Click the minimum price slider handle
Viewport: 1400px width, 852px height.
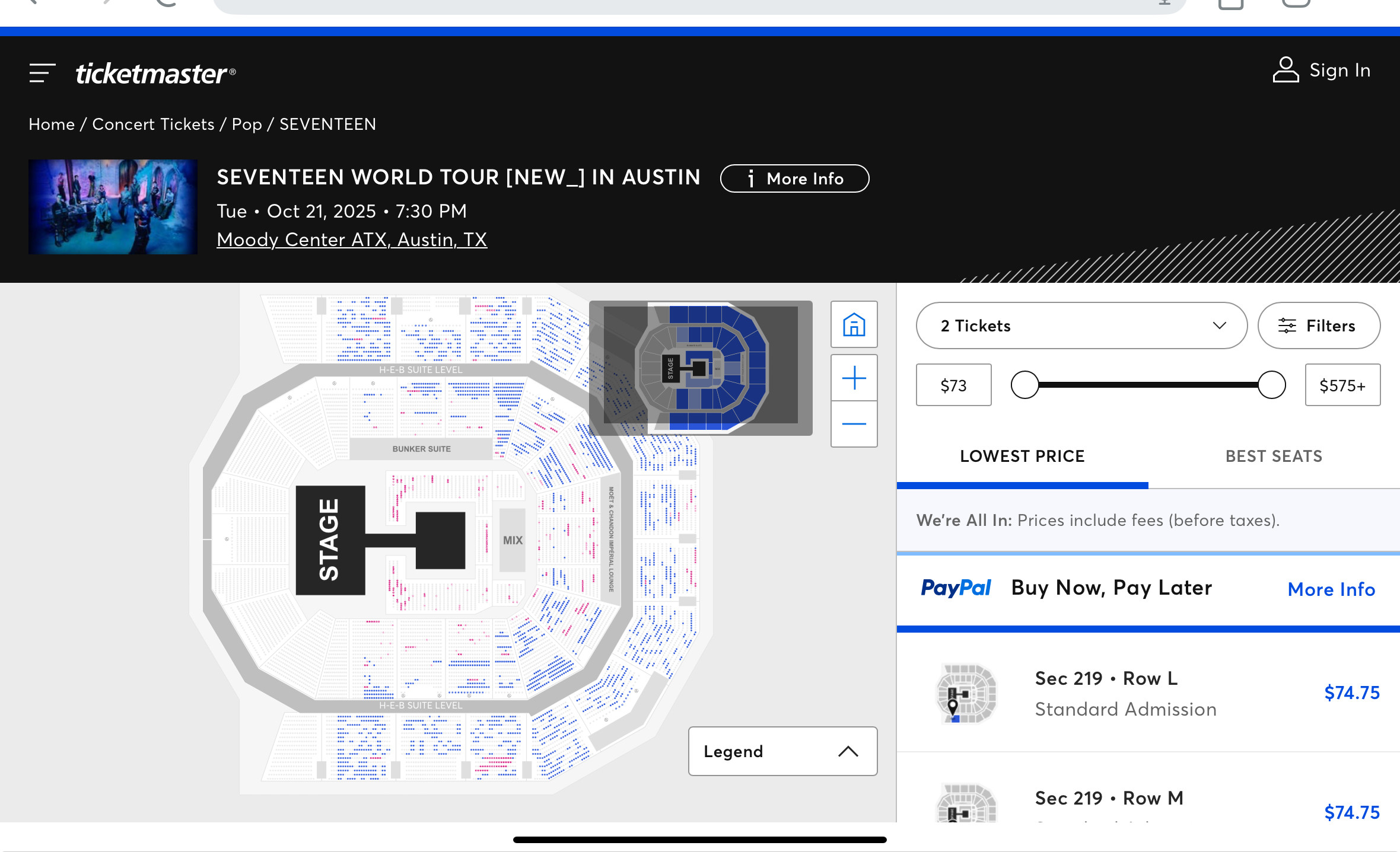point(1025,385)
